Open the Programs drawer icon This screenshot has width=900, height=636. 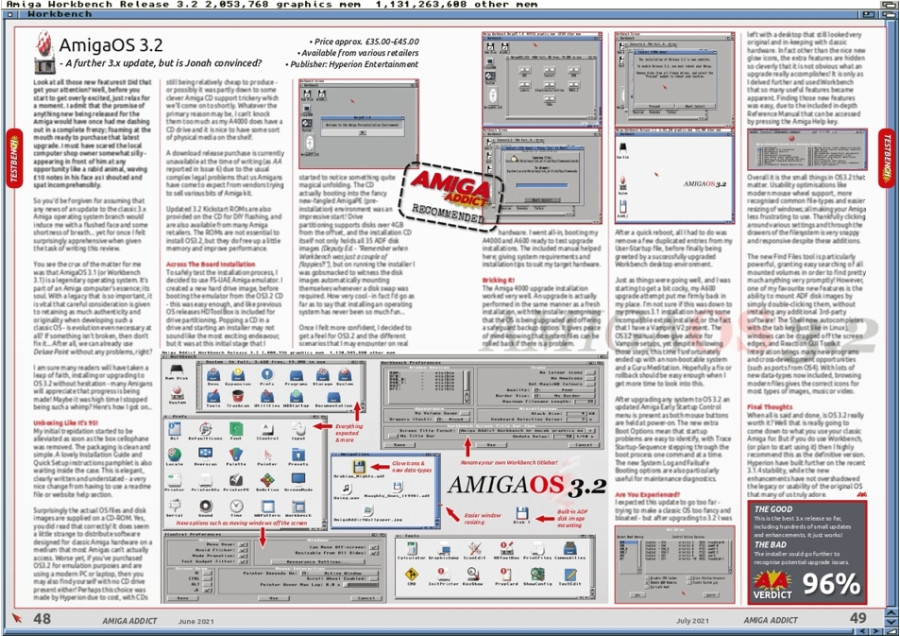296,375
